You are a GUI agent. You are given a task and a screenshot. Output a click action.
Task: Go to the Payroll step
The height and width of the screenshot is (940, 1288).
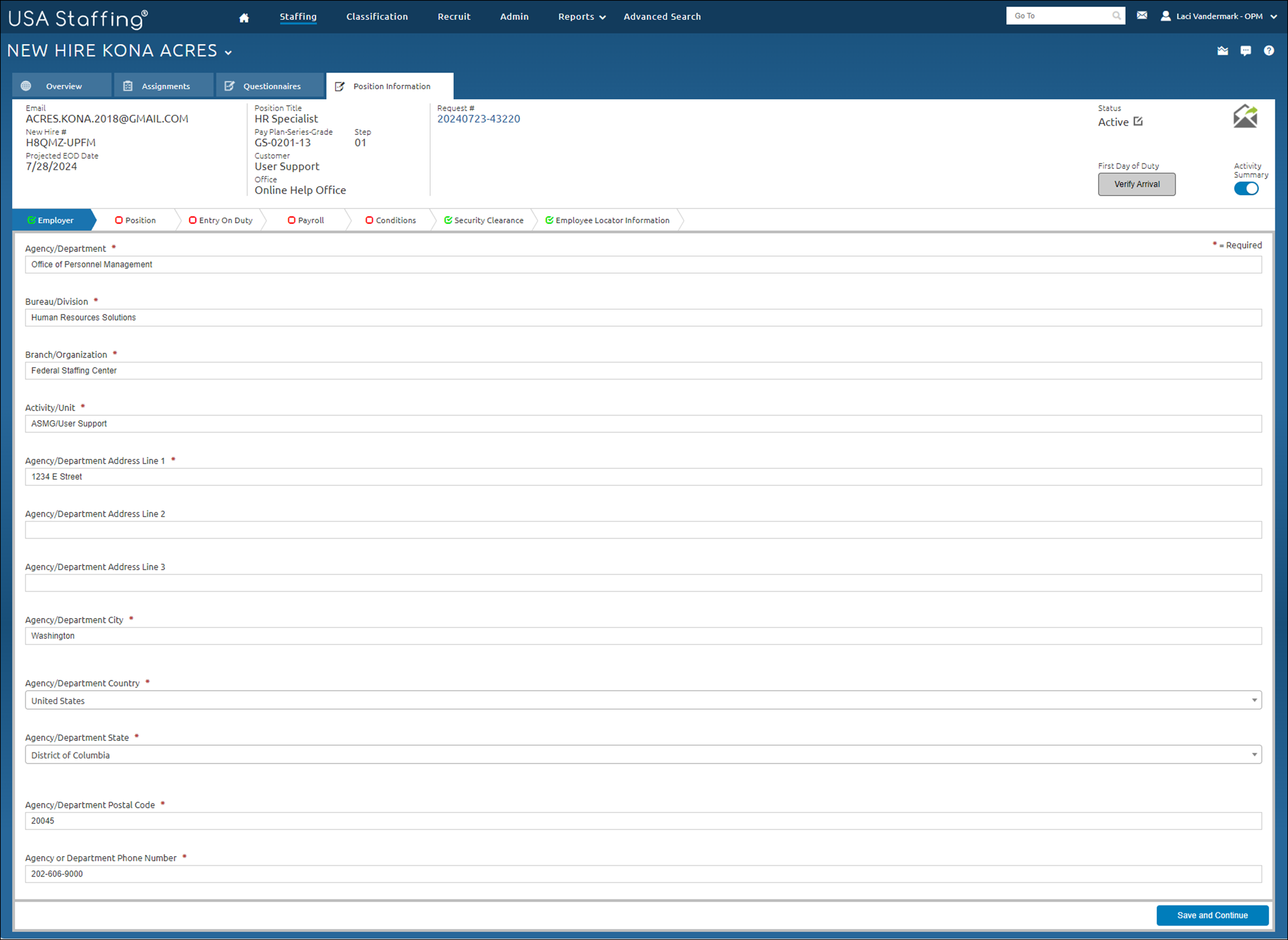(x=306, y=220)
